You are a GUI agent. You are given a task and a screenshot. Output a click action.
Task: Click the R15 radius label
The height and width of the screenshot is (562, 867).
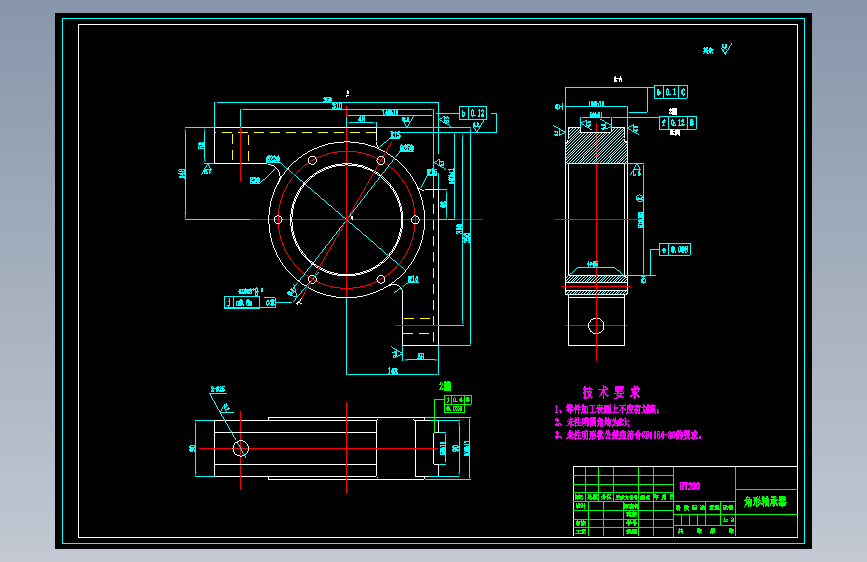tap(395, 135)
